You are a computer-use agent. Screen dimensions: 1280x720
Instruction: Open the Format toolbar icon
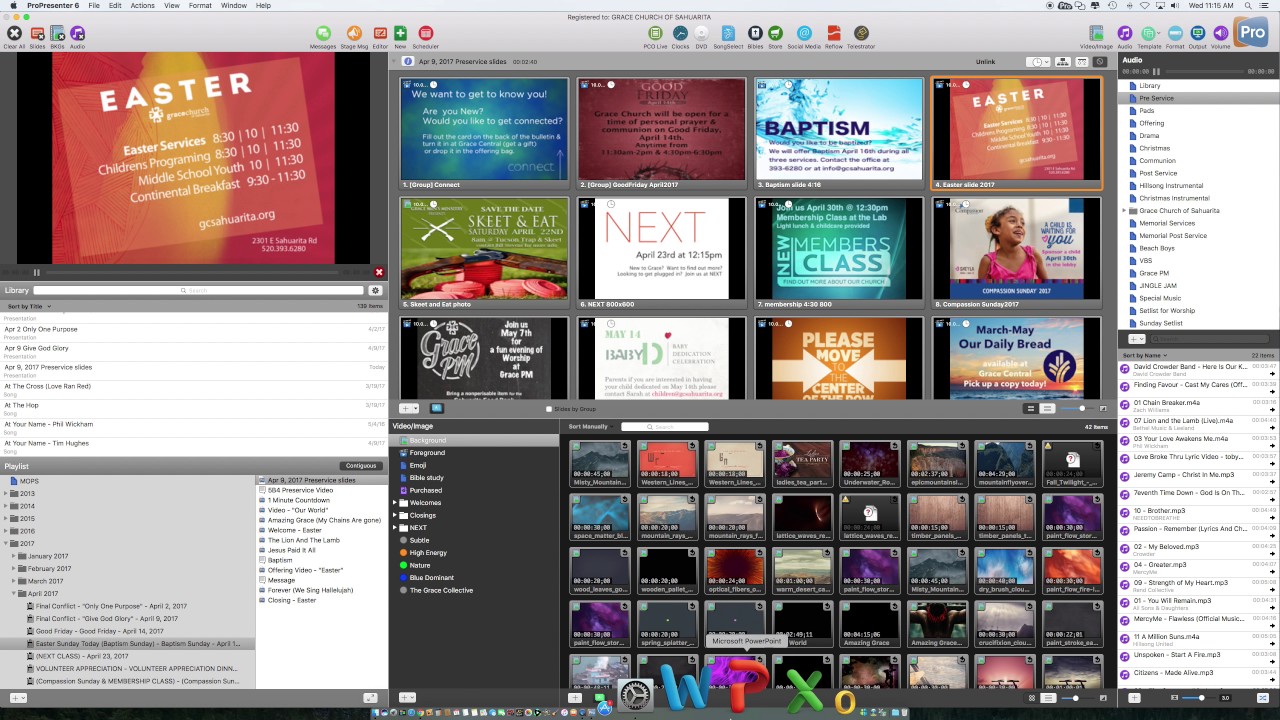[x=1175, y=34]
